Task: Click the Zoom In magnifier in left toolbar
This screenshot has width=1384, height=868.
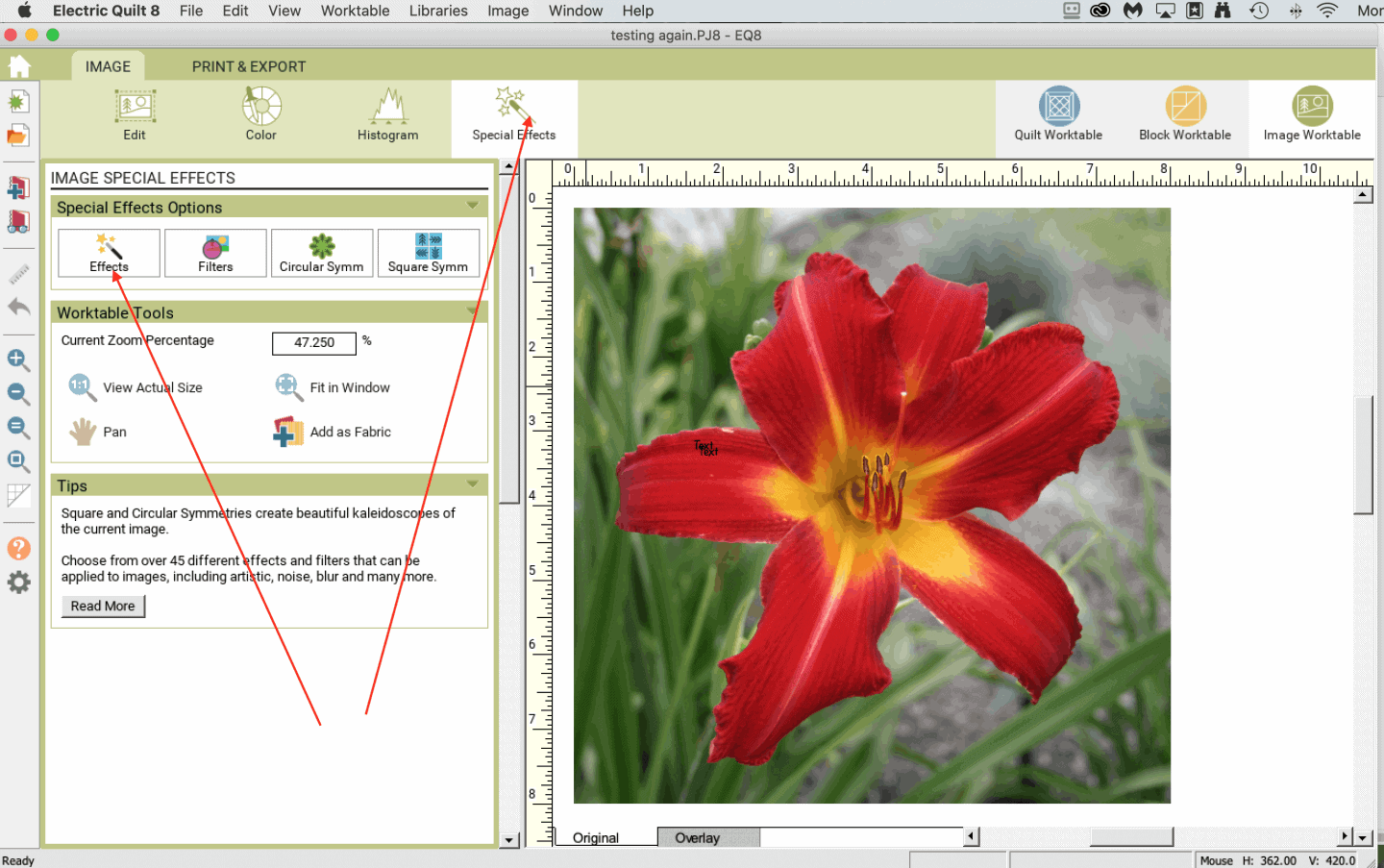Action: coord(18,360)
